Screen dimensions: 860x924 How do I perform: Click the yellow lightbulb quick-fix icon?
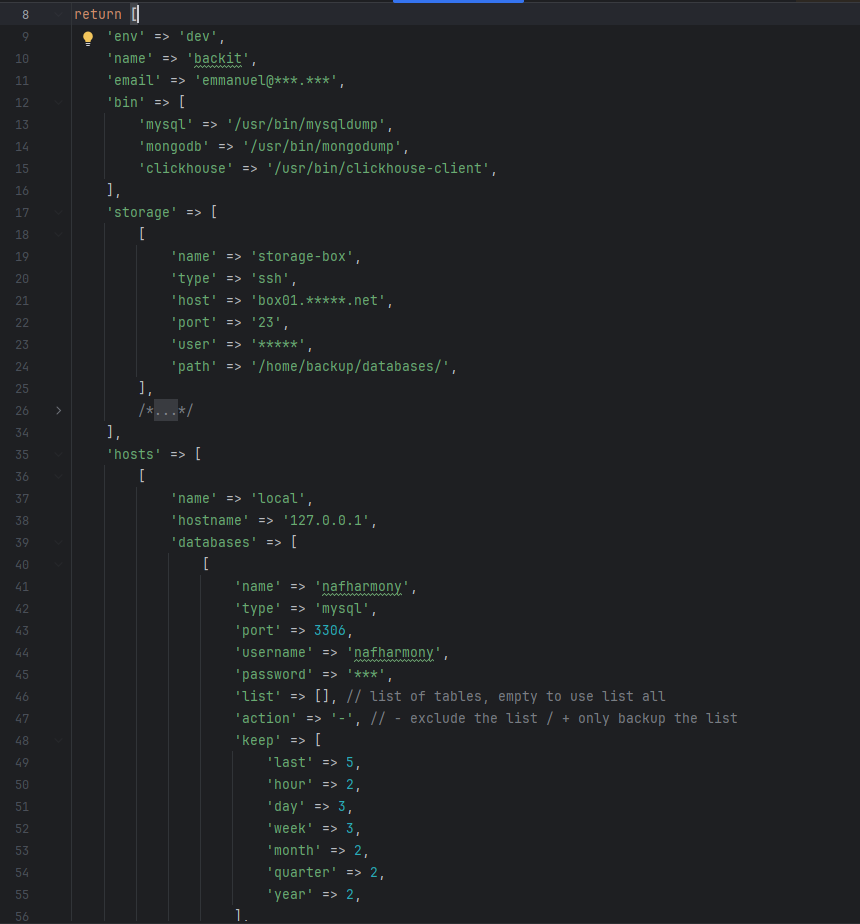87,38
